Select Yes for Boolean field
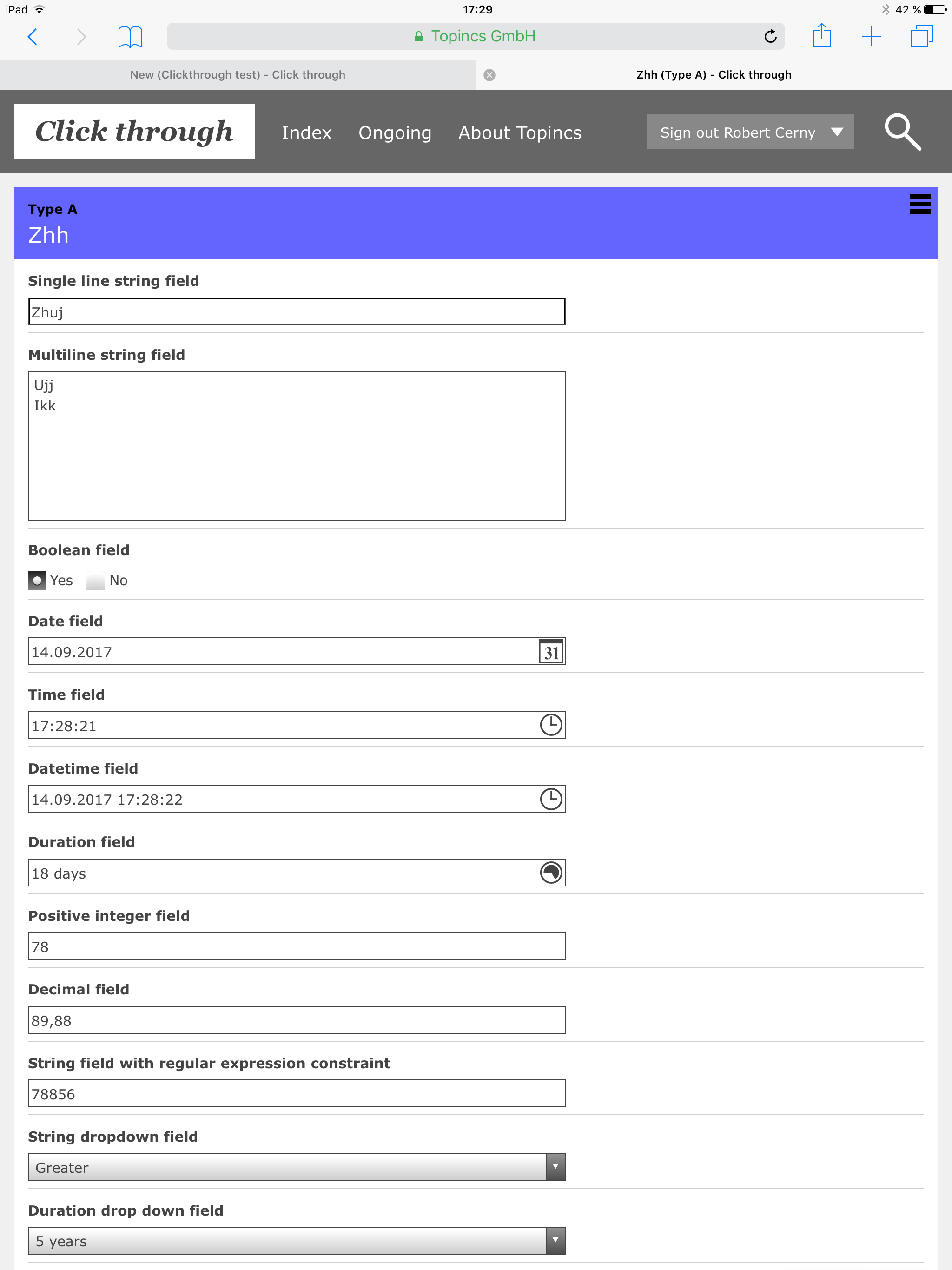The image size is (952, 1270). 37,581
